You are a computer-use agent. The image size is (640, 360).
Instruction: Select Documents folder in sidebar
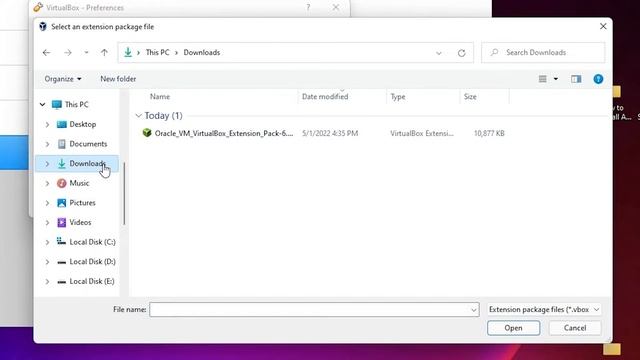coord(88,144)
